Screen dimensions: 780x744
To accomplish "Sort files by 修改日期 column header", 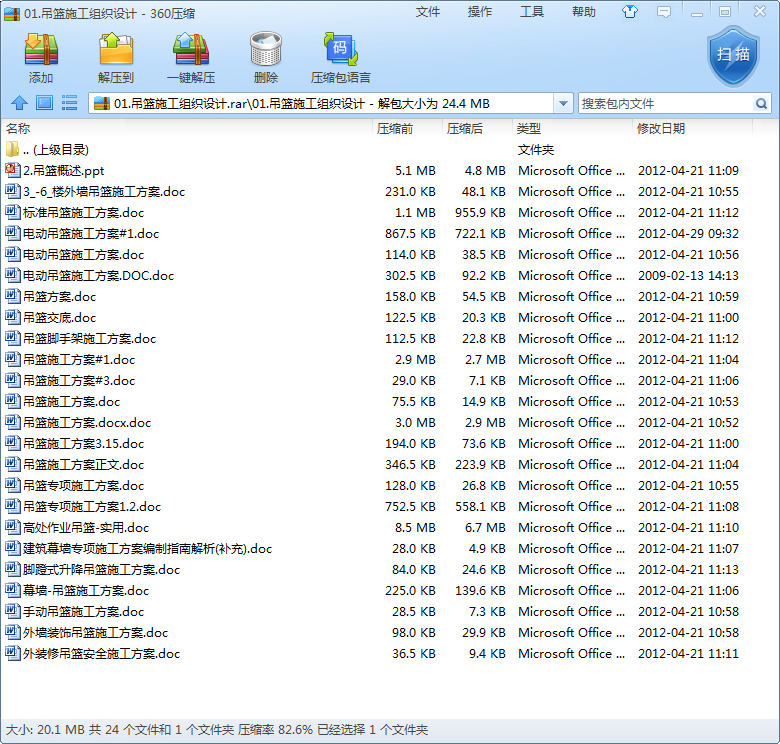I will [661, 129].
